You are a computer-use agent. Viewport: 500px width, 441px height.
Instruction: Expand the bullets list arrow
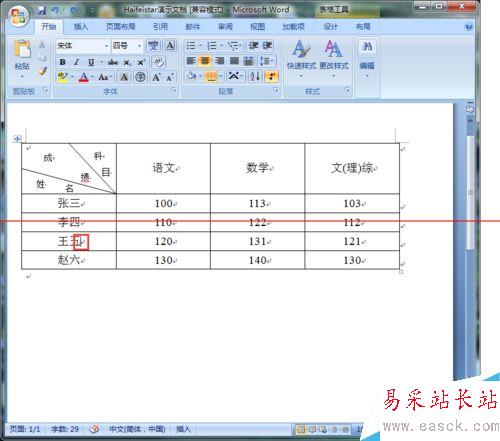pos(201,46)
